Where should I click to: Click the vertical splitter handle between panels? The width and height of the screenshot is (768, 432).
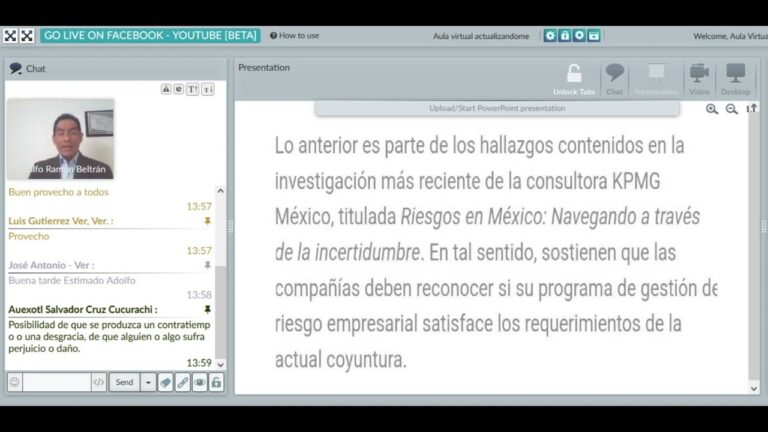pos(231,226)
